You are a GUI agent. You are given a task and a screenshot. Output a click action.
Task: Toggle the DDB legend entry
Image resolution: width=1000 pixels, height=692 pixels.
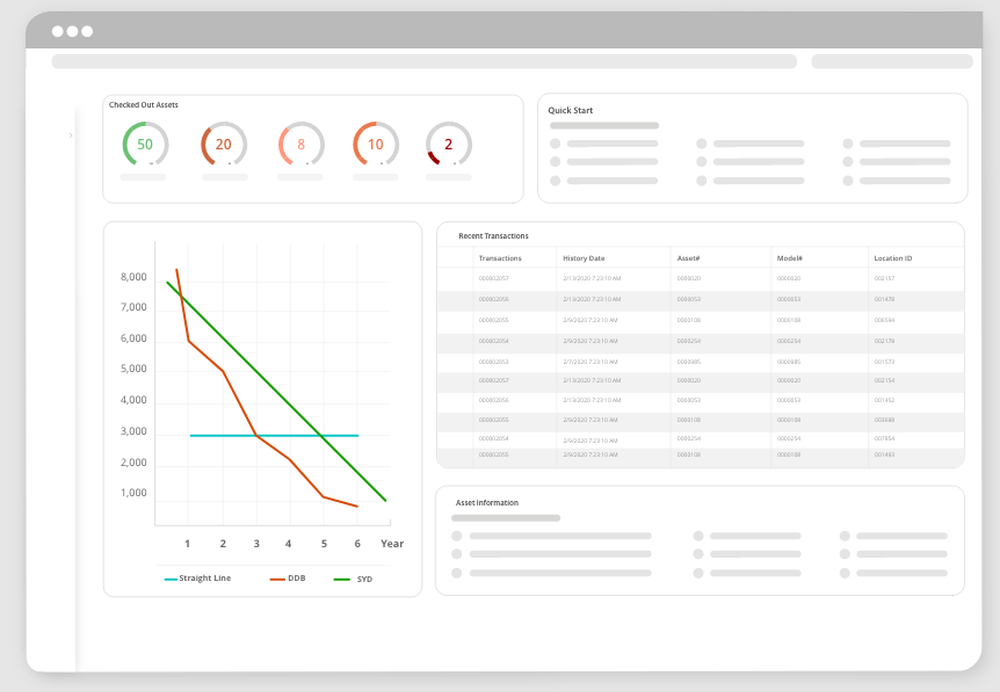(x=288, y=578)
